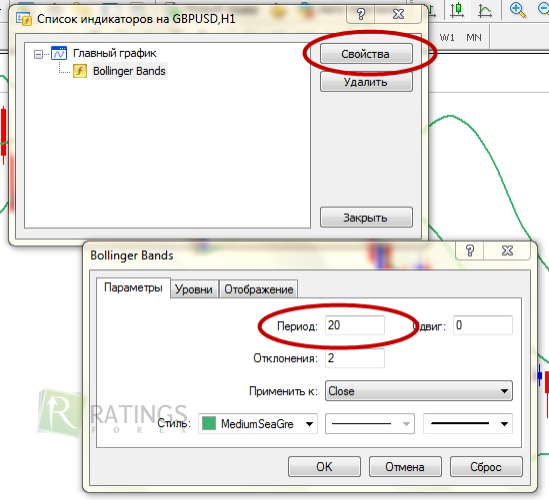The width and height of the screenshot is (549, 500).
Task: Click the Сброс button
Action: (486, 467)
